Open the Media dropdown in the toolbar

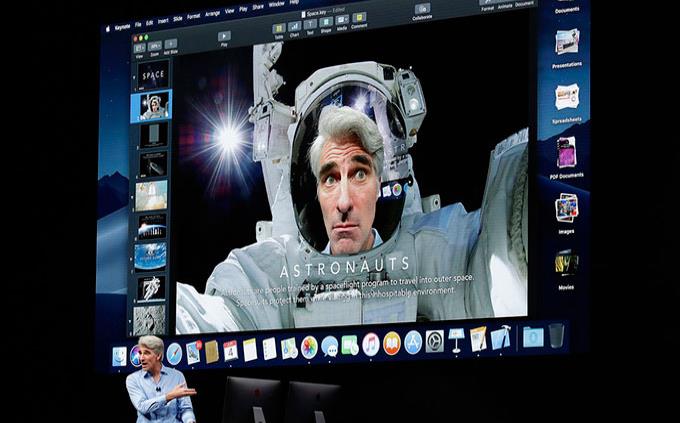pos(342,21)
